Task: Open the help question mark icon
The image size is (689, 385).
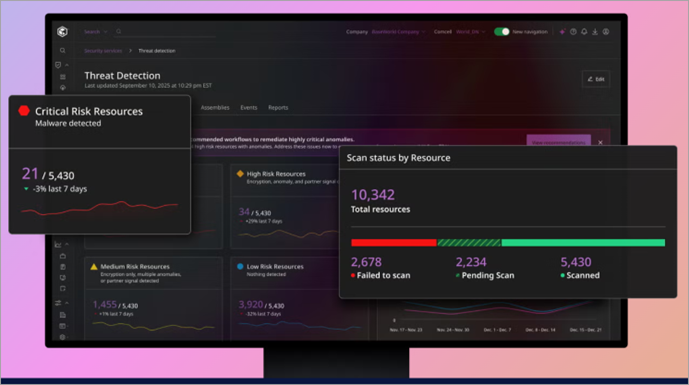Action: tap(573, 32)
